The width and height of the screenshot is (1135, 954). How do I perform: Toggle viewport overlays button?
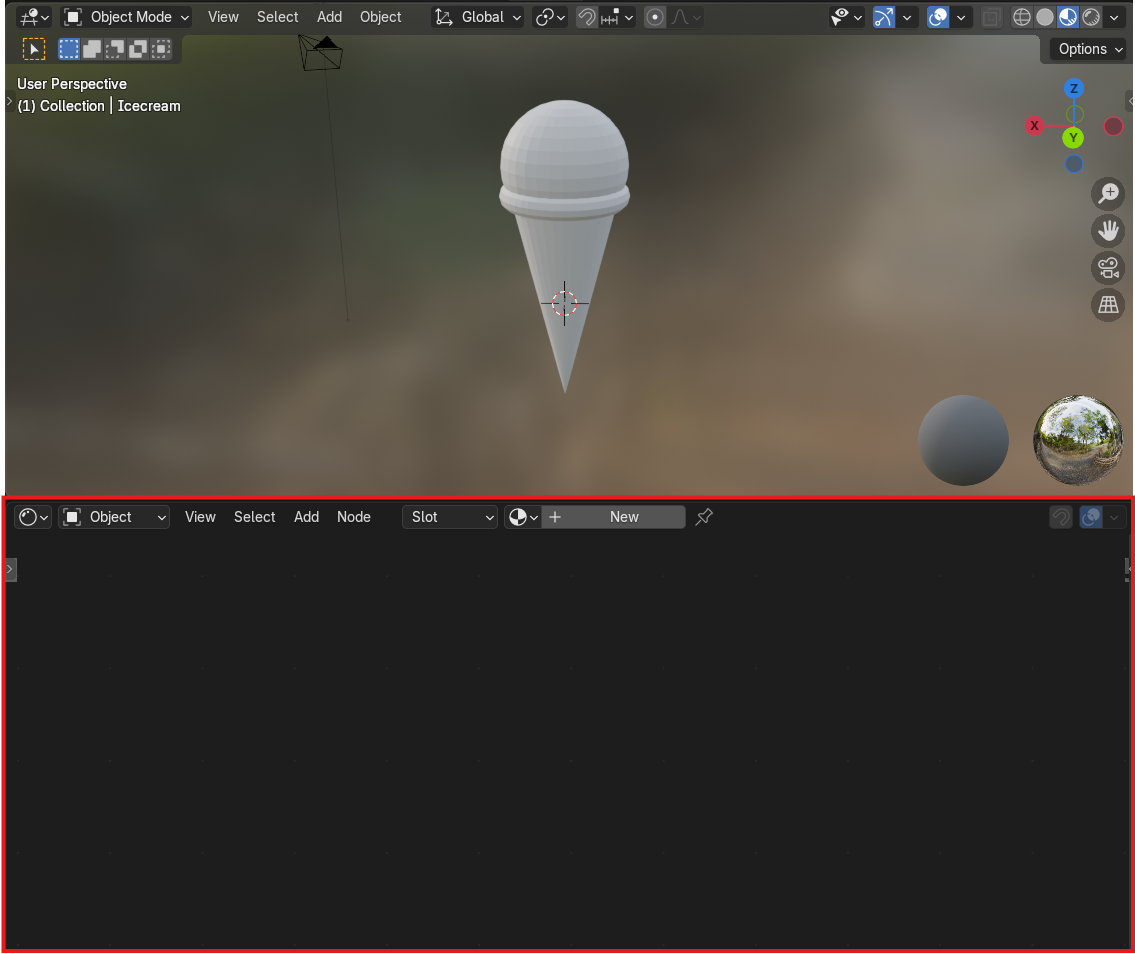[938, 17]
